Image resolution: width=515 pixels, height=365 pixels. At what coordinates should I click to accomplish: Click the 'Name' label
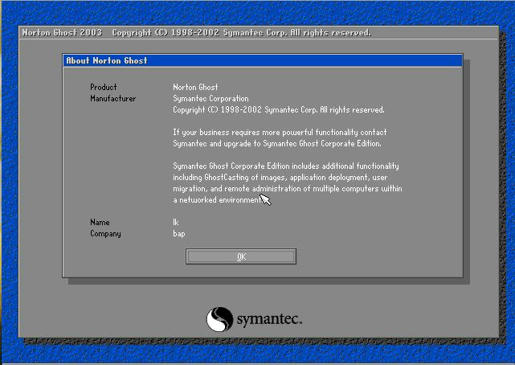pyautogui.click(x=100, y=222)
